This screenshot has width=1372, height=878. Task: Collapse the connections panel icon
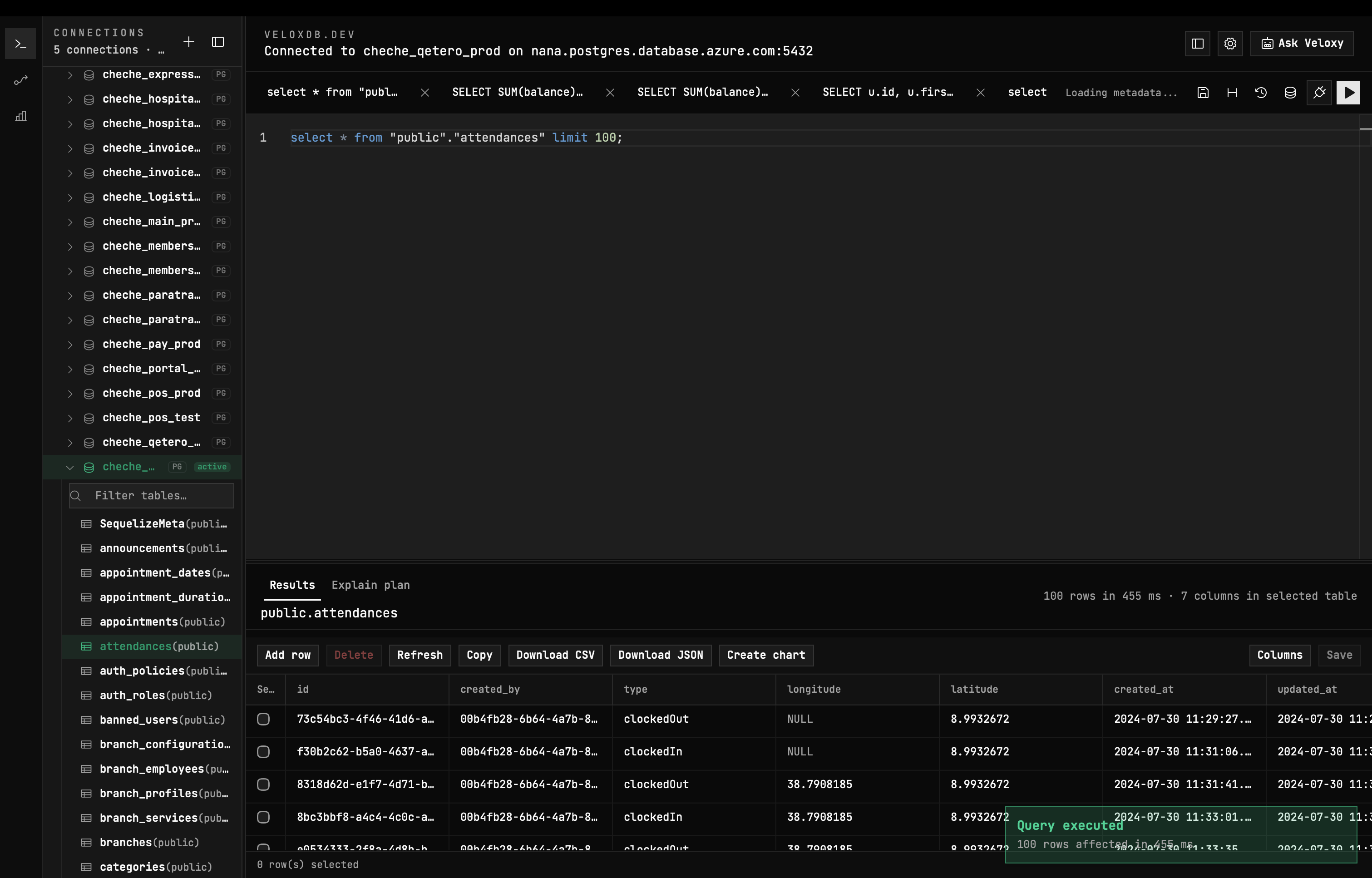pos(218,42)
